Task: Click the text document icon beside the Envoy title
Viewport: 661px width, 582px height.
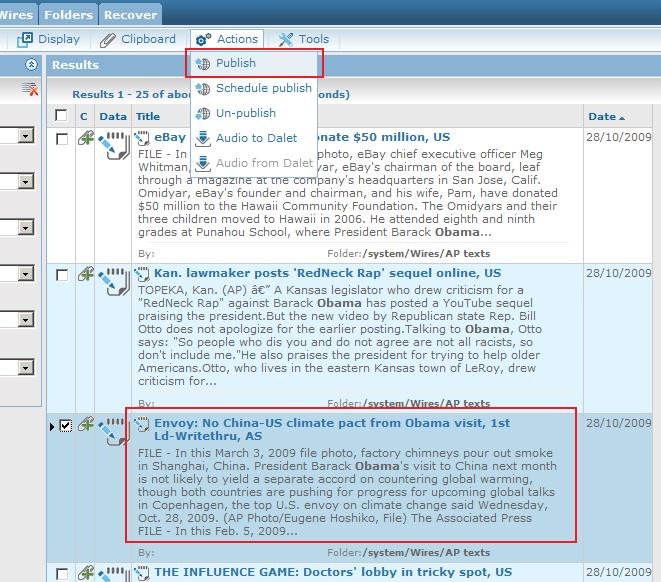Action: tap(142, 424)
